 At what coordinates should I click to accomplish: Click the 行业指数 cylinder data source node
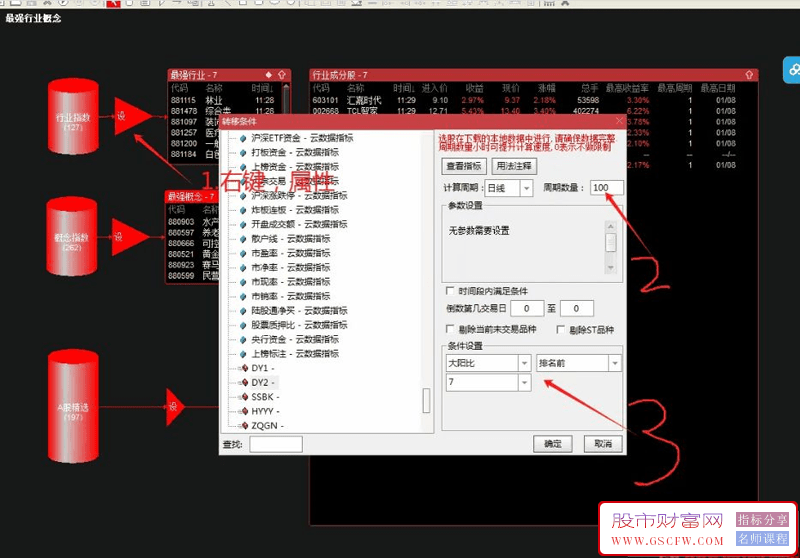(73, 116)
